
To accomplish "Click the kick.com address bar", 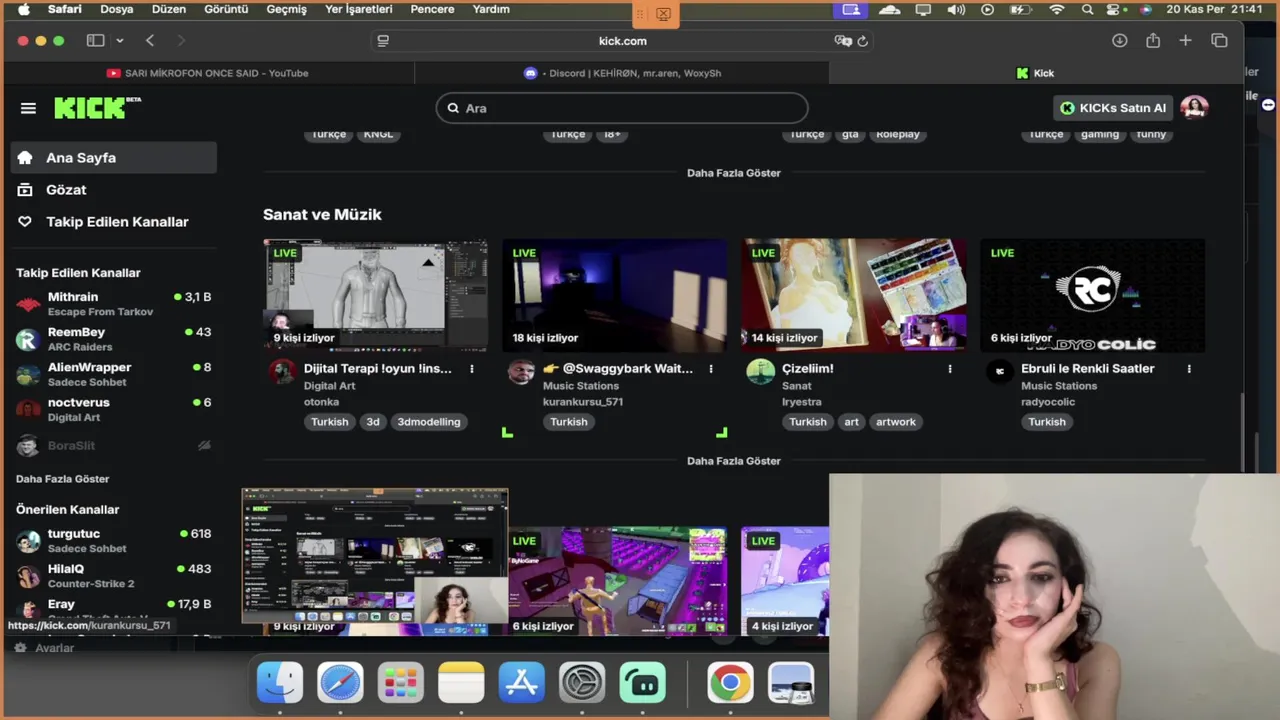I will tap(622, 41).
